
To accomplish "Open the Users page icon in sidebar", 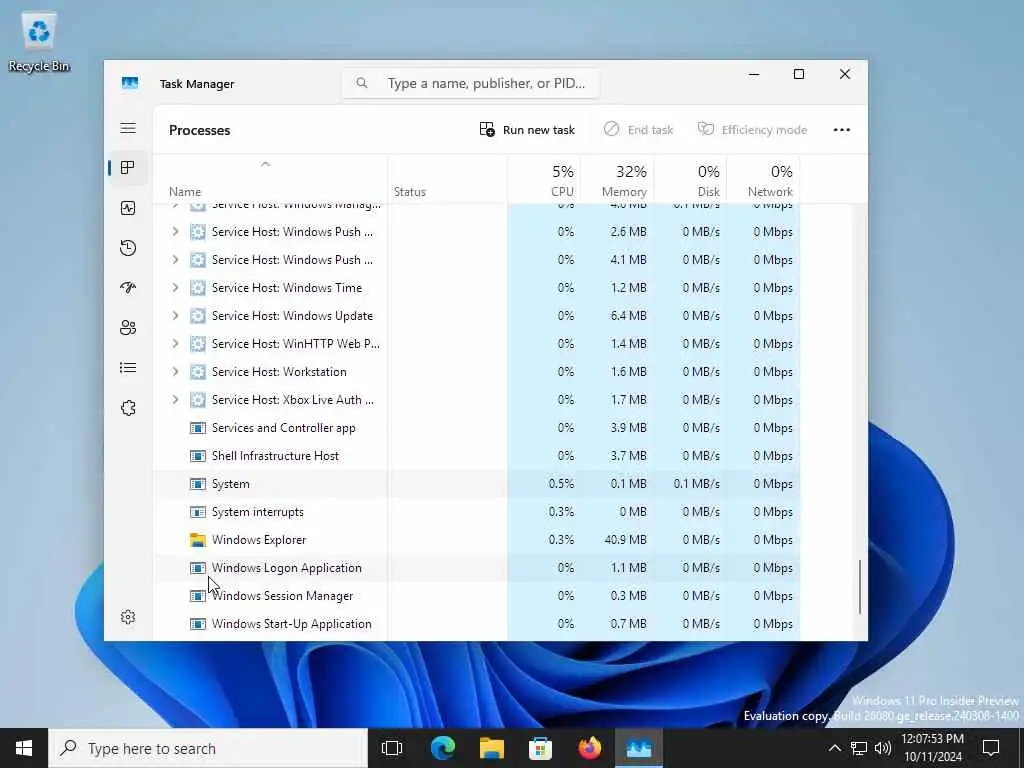I will click(128, 328).
